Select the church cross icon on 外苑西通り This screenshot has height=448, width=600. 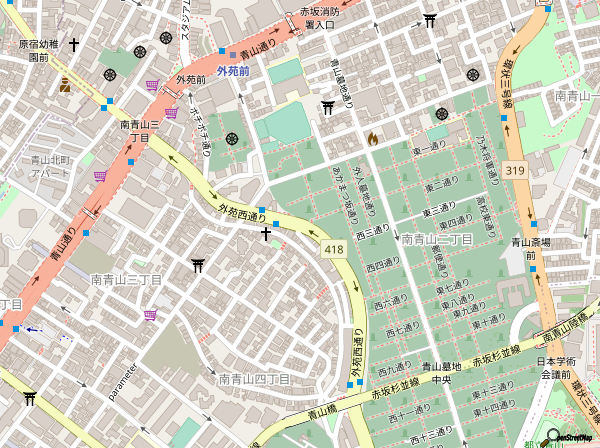click(x=265, y=234)
